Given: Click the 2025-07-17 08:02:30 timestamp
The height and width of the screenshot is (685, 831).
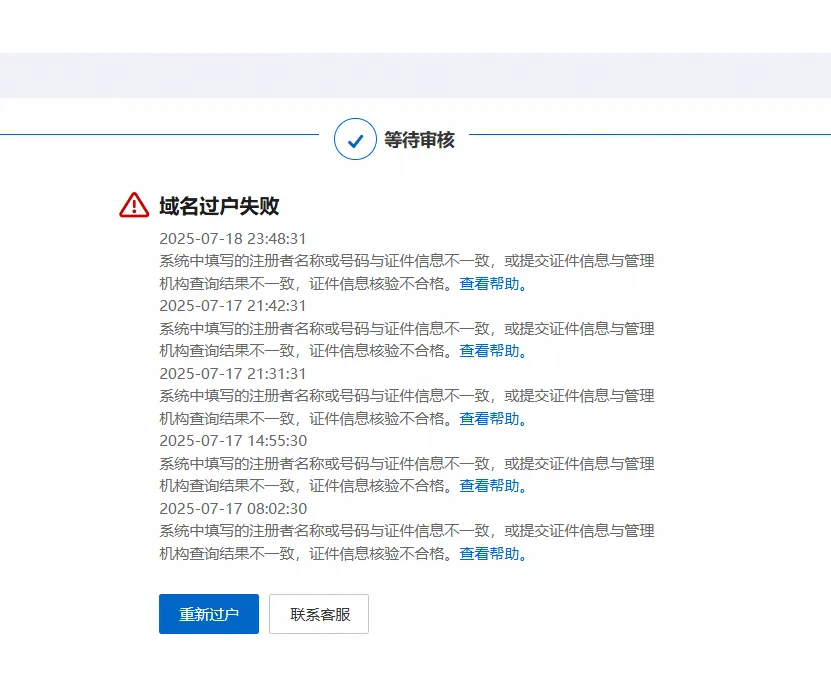Looking at the screenshot, I should [233, 508].
